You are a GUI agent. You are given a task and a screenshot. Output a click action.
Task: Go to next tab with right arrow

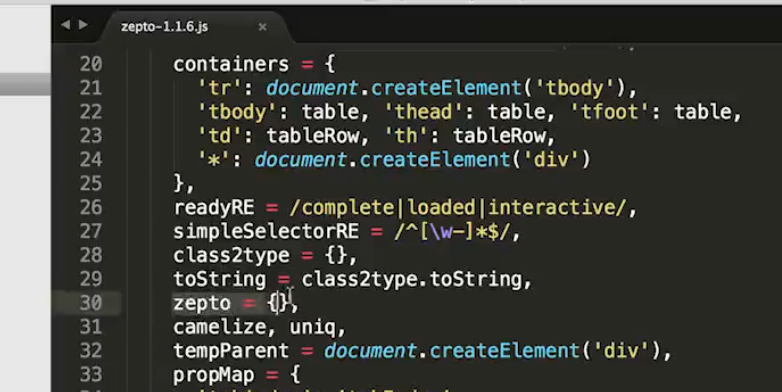pos(83,24)
